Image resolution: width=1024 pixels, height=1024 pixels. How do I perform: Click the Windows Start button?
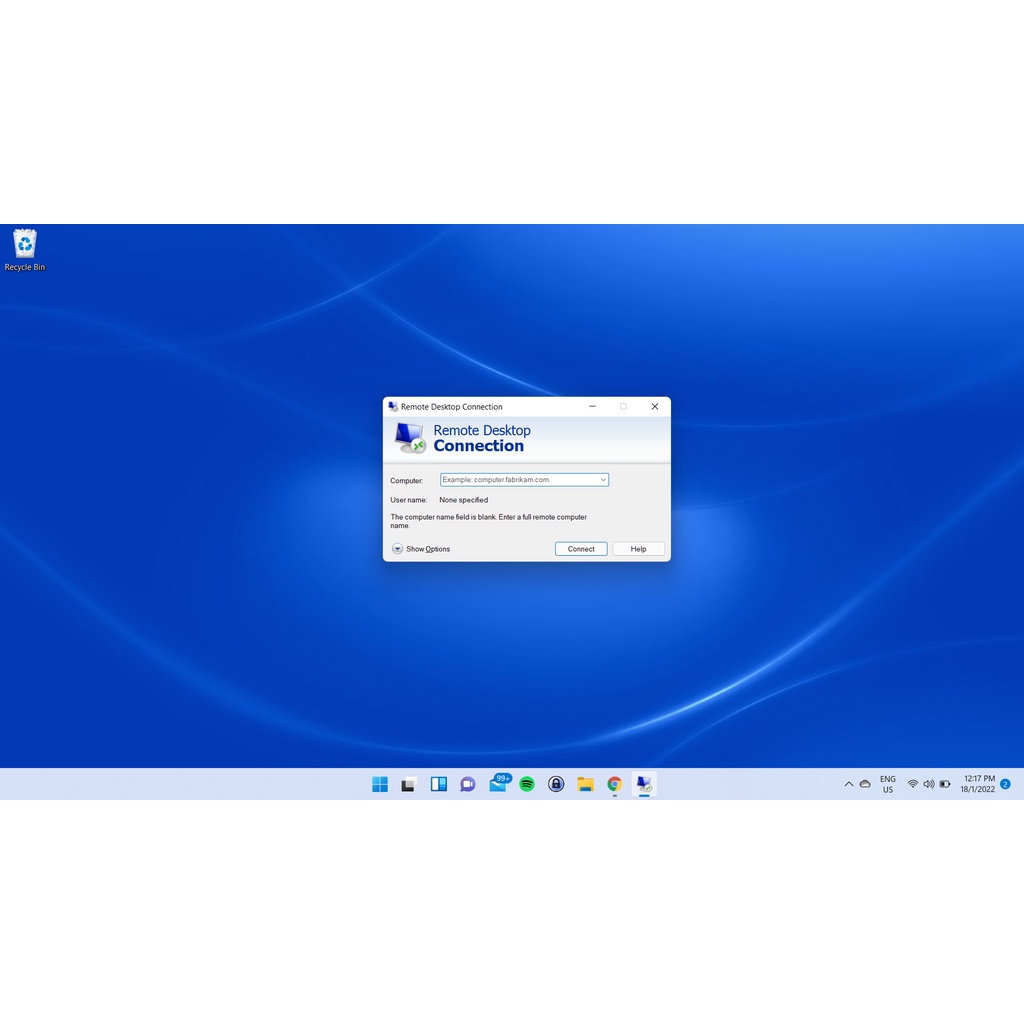coord(380,784)
